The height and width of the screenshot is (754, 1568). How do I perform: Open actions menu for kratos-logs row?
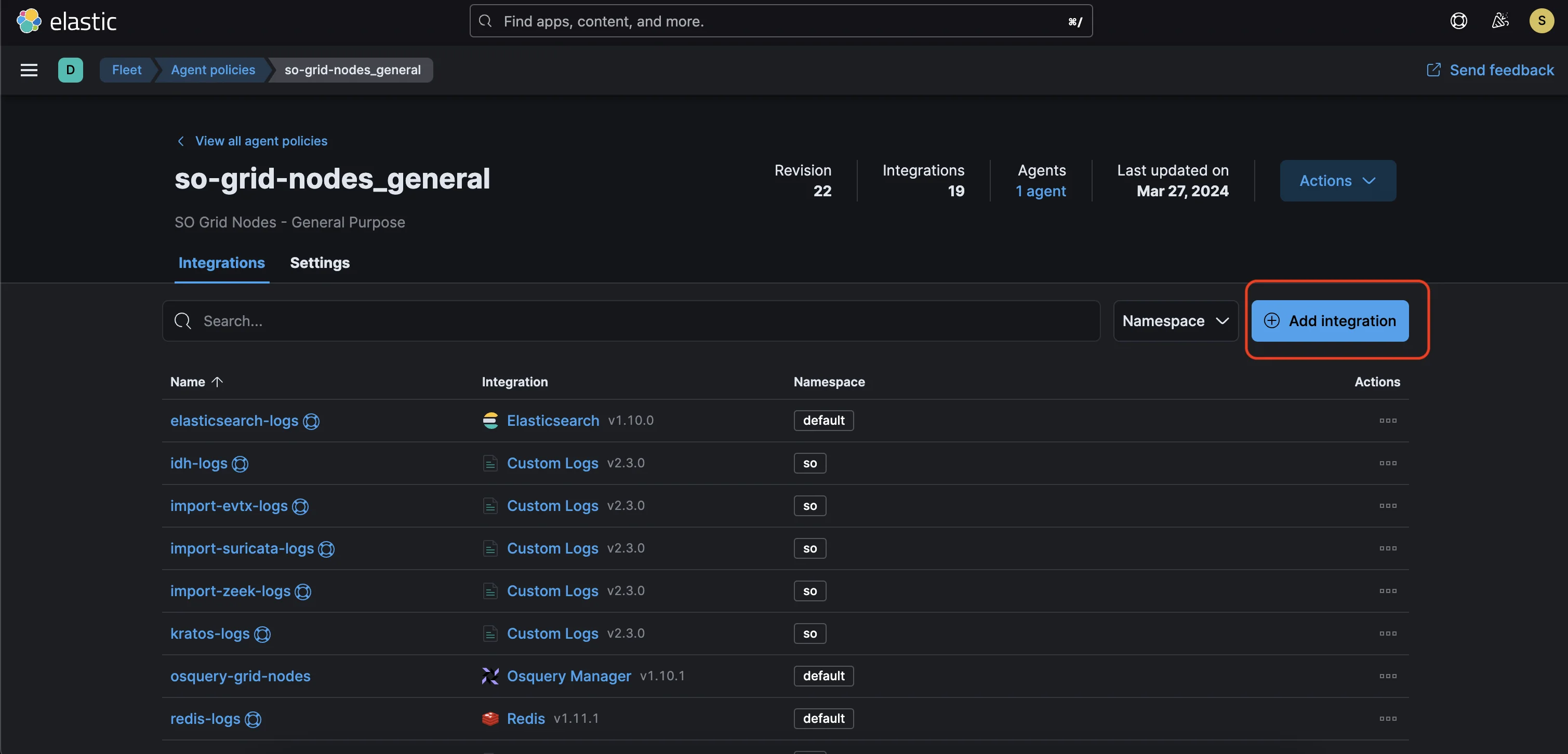(x=1388, y=634)
